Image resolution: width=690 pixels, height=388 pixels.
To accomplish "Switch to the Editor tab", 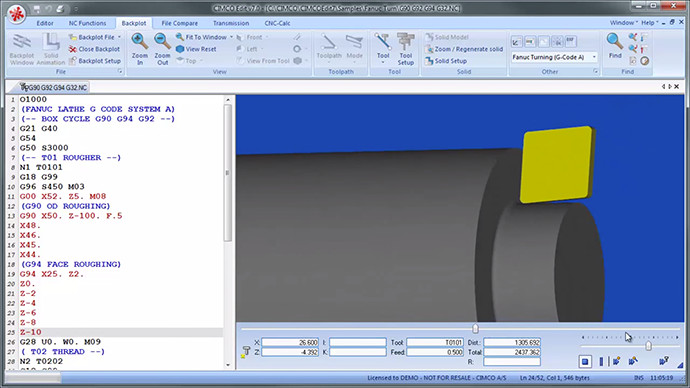I will point(45,23).
